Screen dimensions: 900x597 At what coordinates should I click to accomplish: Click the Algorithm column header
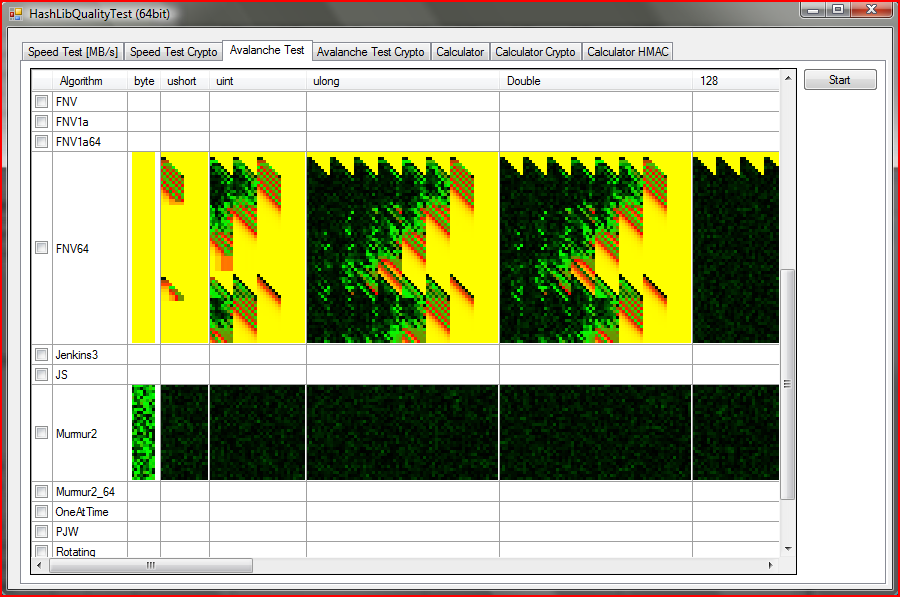tap(90, 81)
